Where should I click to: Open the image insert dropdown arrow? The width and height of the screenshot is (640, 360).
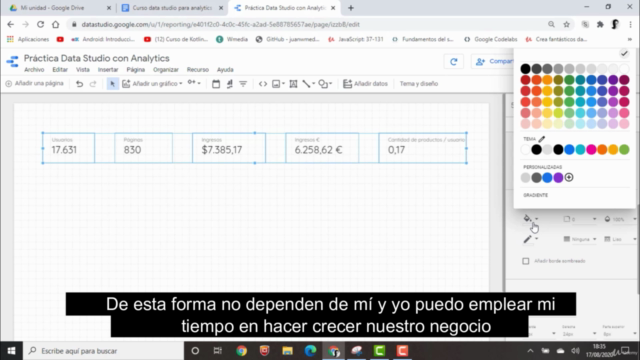point(283,84)
